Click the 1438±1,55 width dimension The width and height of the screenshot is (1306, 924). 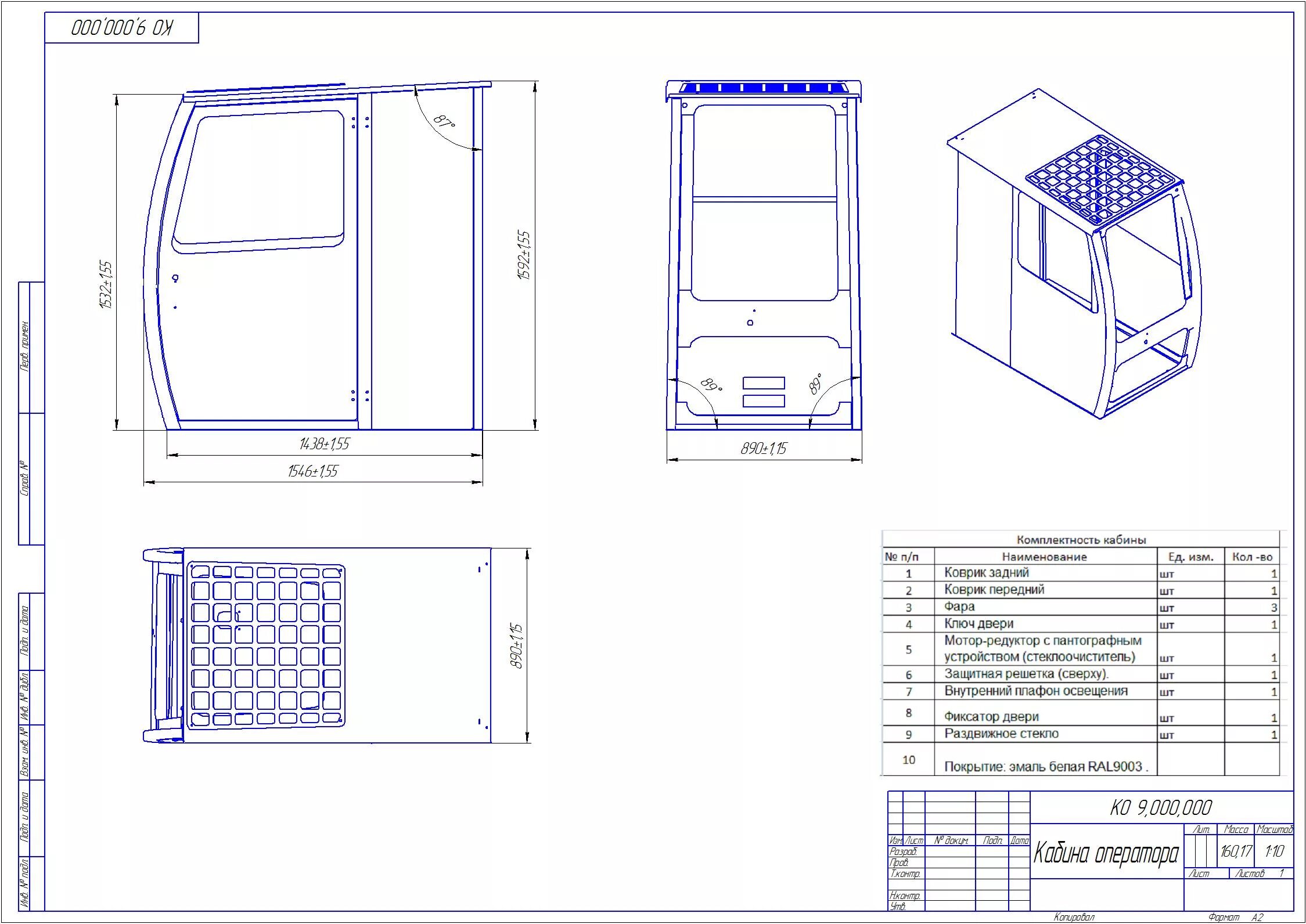coord(324,444)
